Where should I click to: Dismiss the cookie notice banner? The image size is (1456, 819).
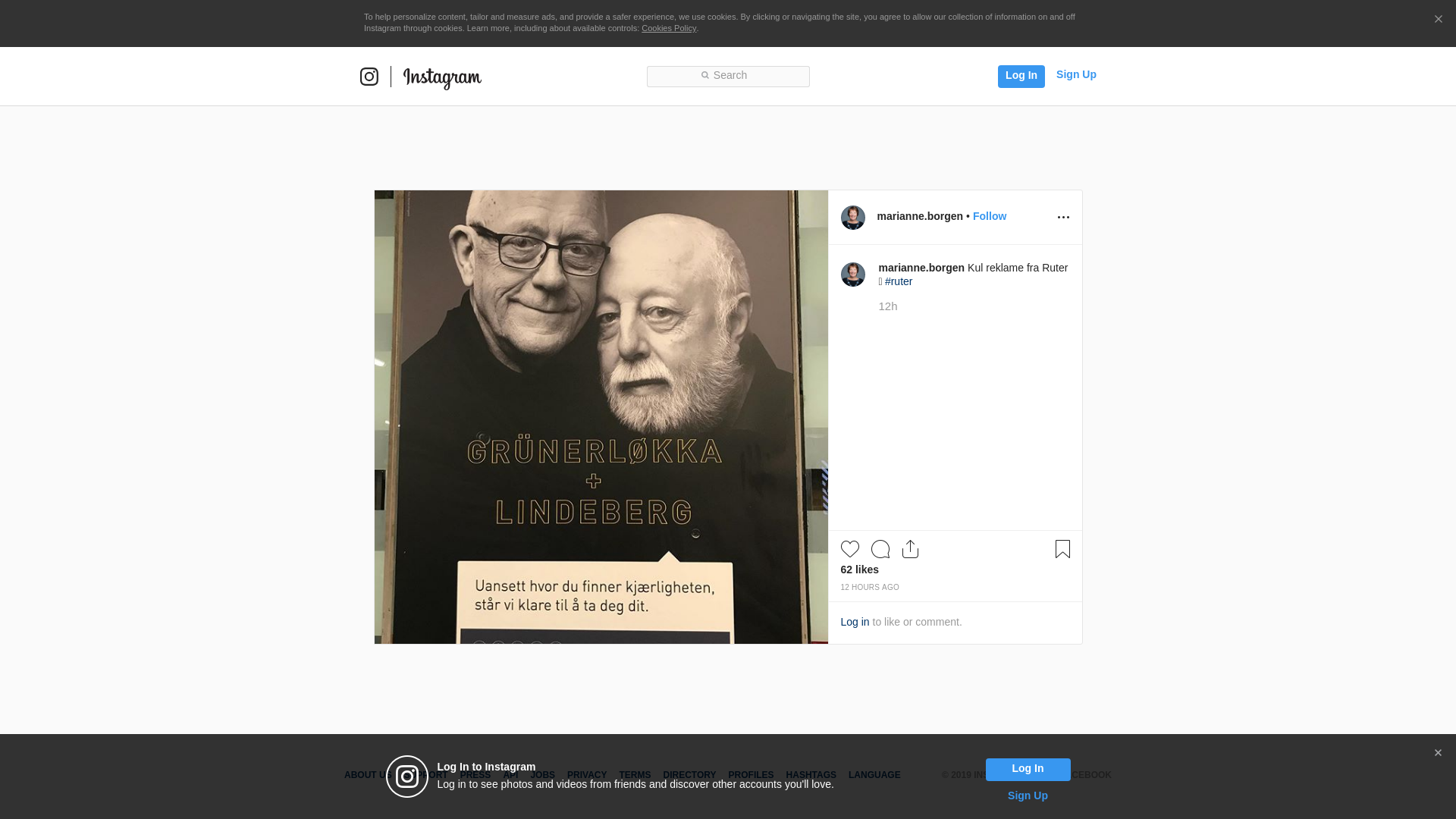(1438, 19)
